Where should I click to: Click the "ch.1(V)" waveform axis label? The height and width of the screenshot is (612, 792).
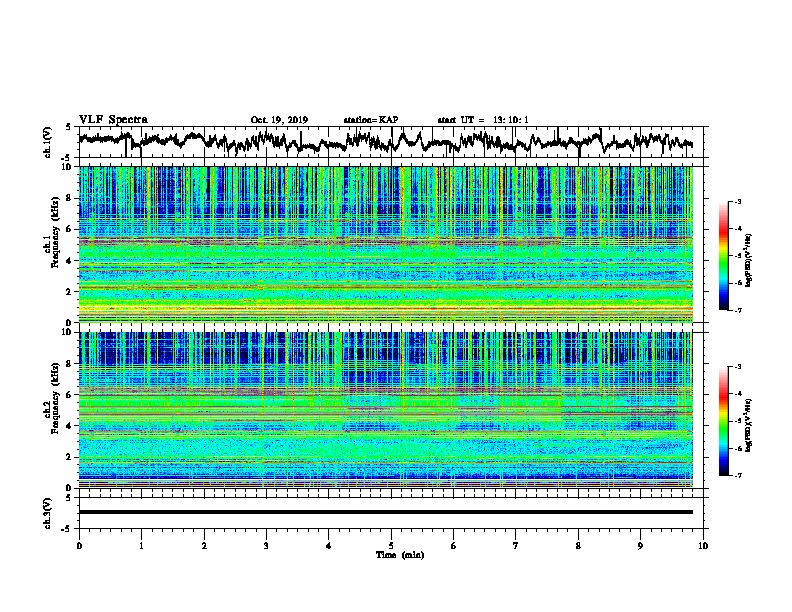point(48,142)
